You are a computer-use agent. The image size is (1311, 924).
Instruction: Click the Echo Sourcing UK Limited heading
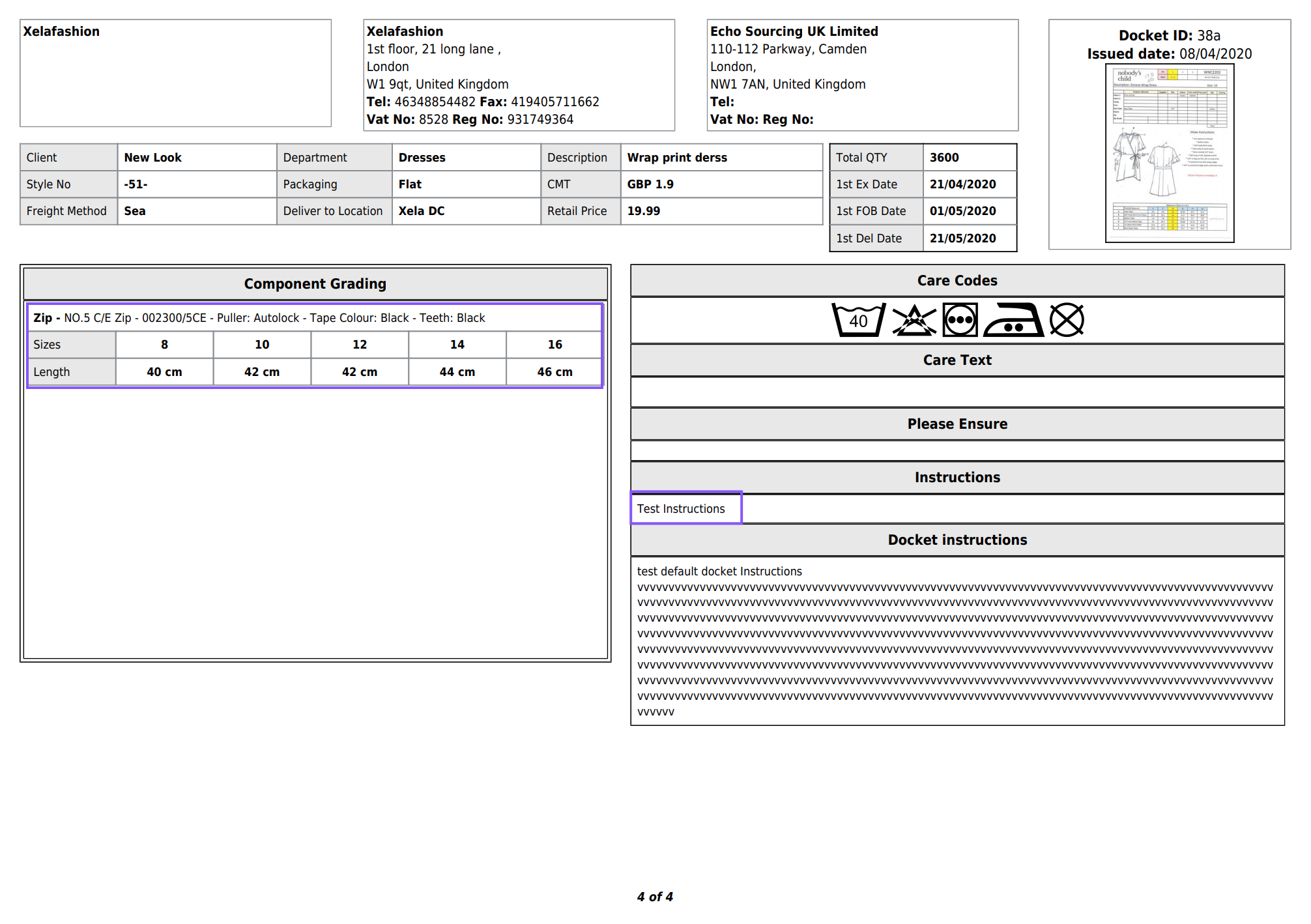794,31
